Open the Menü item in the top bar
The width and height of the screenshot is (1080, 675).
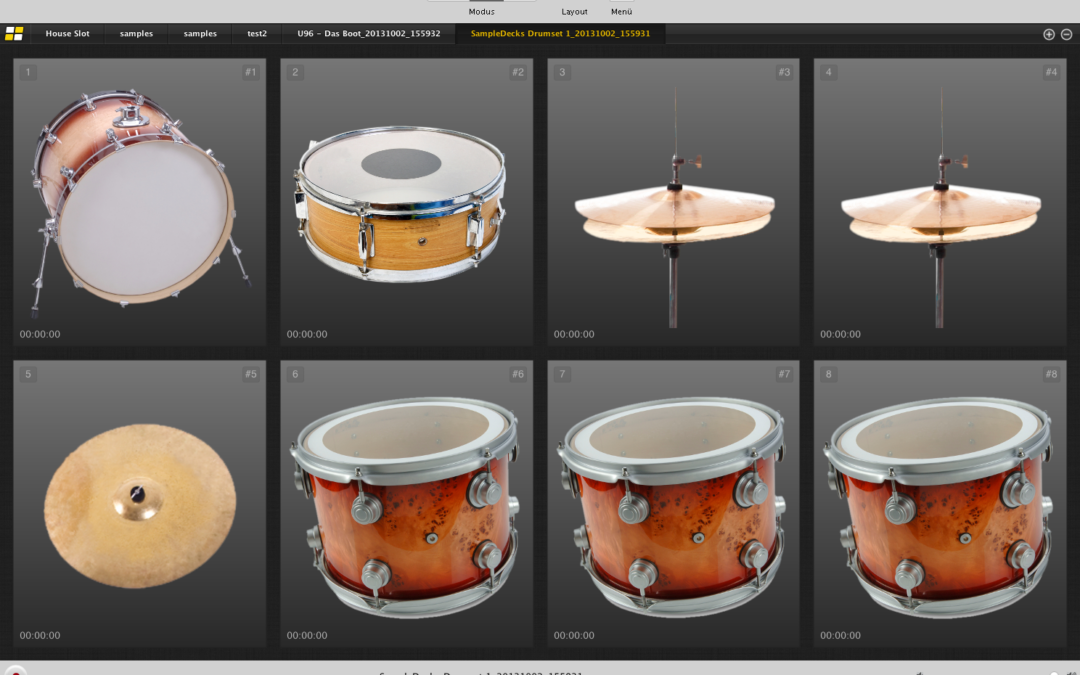[x=621, y=12]
